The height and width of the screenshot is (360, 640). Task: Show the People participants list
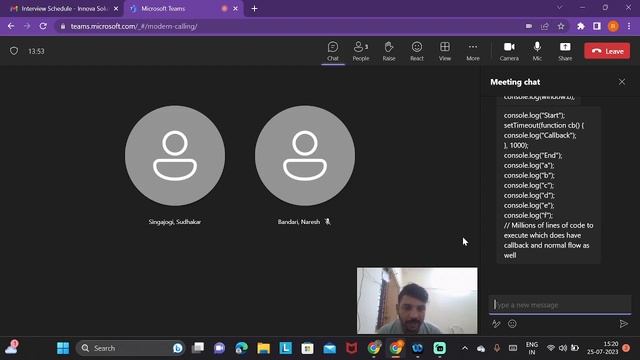[x=361, y=51]
